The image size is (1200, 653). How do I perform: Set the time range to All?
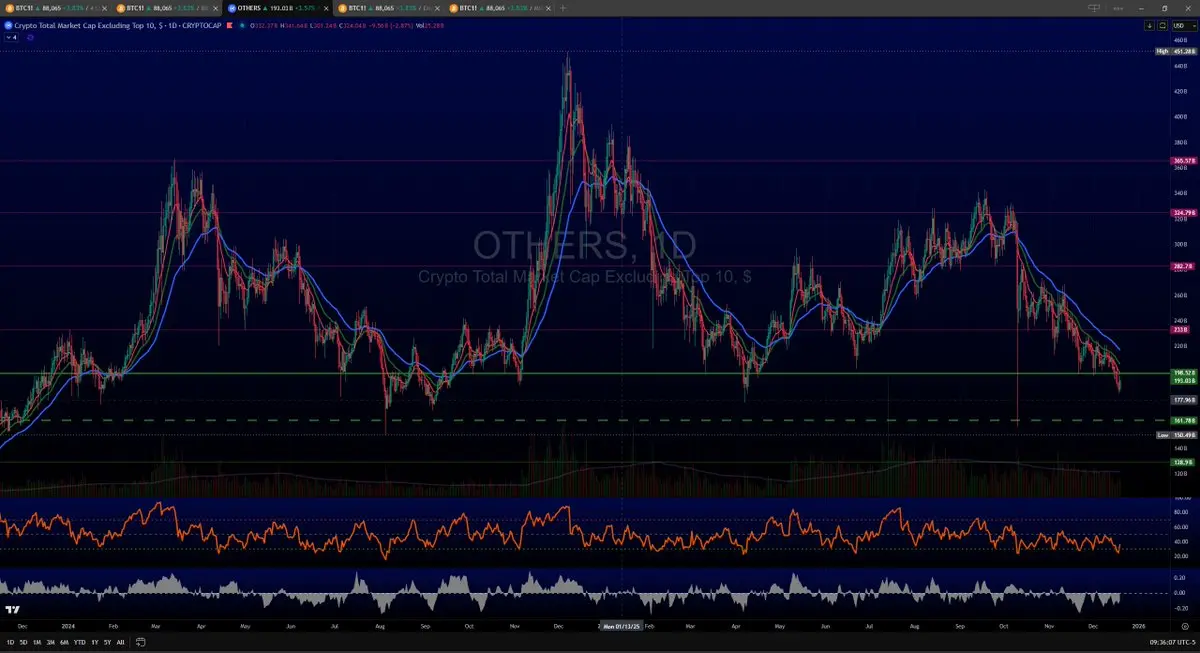tap(121, 642)
